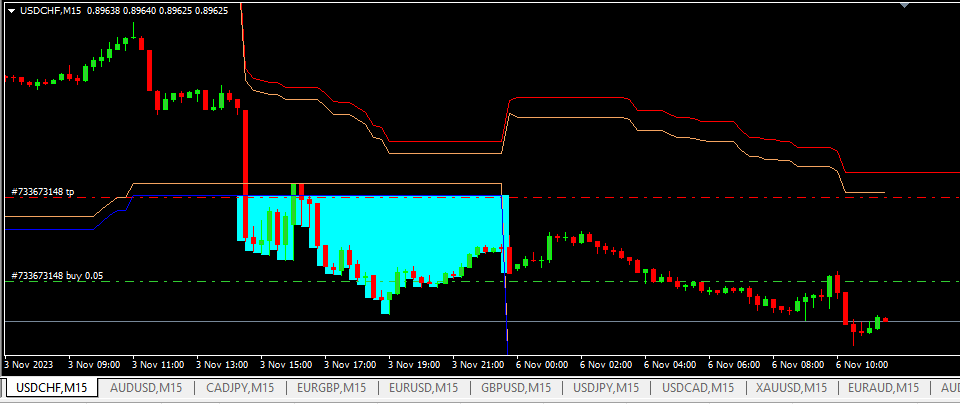Click the '6 Nov 04:00' time label
The height and width of the screenshot is (404, 960).
(670, 364)
